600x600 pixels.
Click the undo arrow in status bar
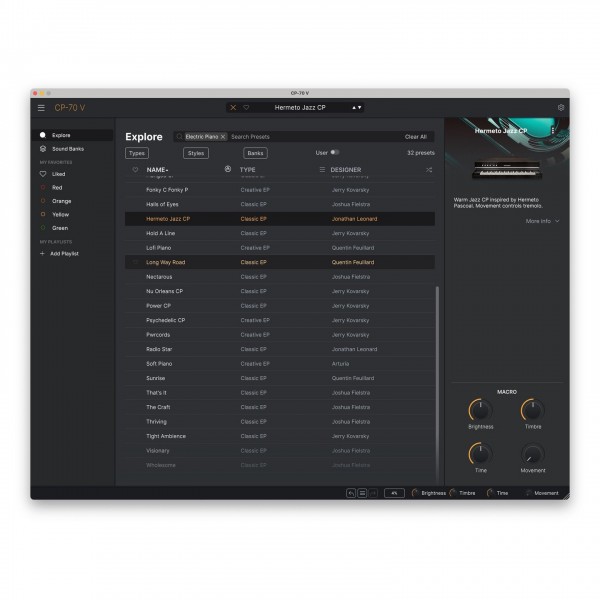(351, 493)
